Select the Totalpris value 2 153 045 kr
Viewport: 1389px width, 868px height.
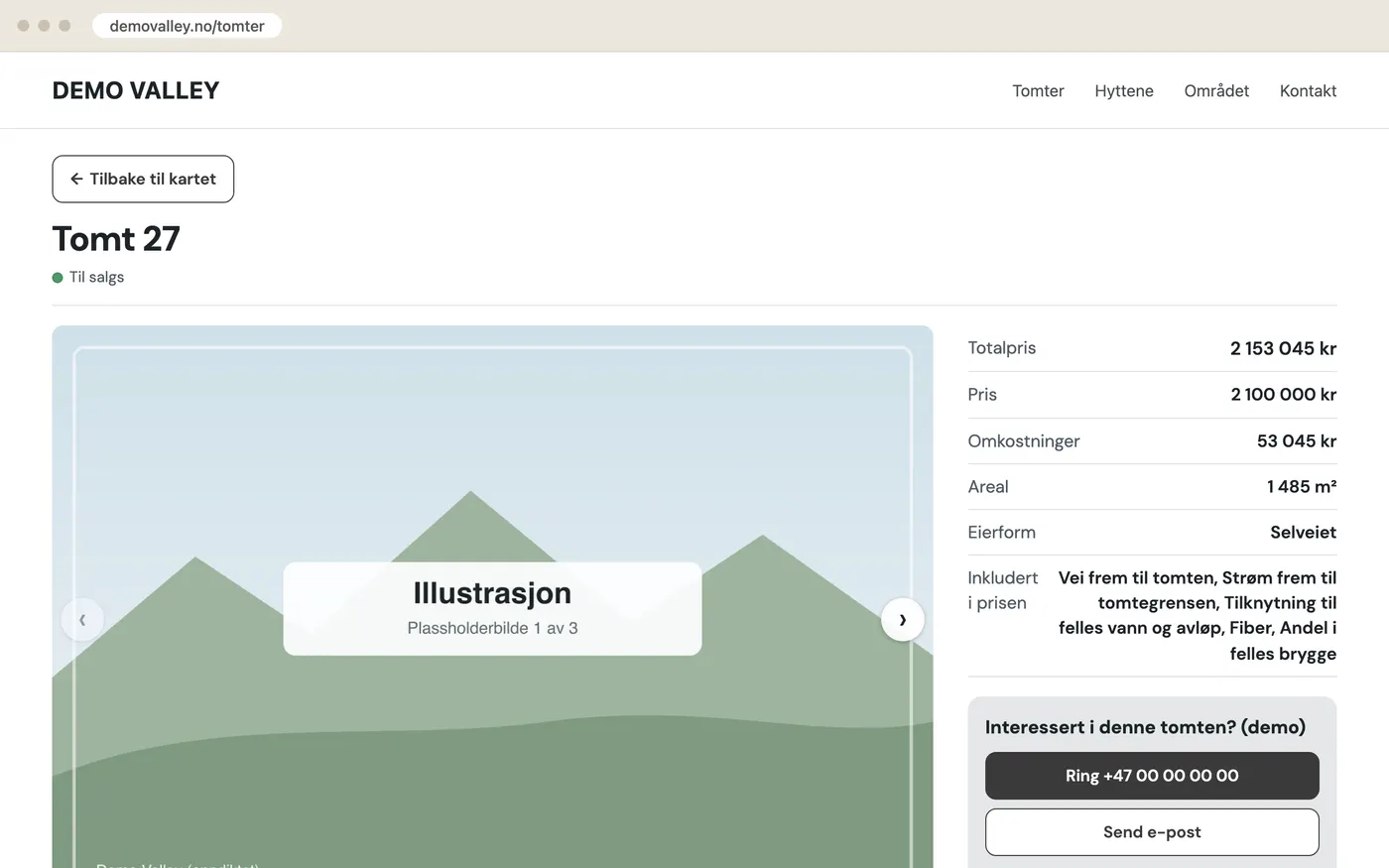[x=1283, y=348]
